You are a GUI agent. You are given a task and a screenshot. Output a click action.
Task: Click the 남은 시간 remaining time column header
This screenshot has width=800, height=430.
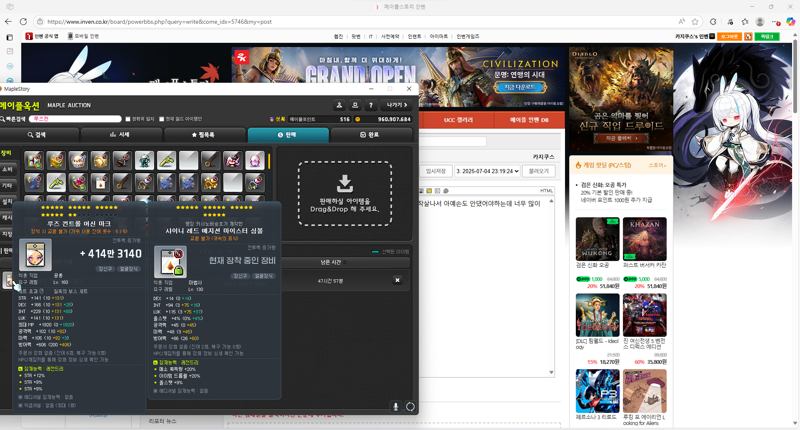pyautogui.click(x=330, y=262)
